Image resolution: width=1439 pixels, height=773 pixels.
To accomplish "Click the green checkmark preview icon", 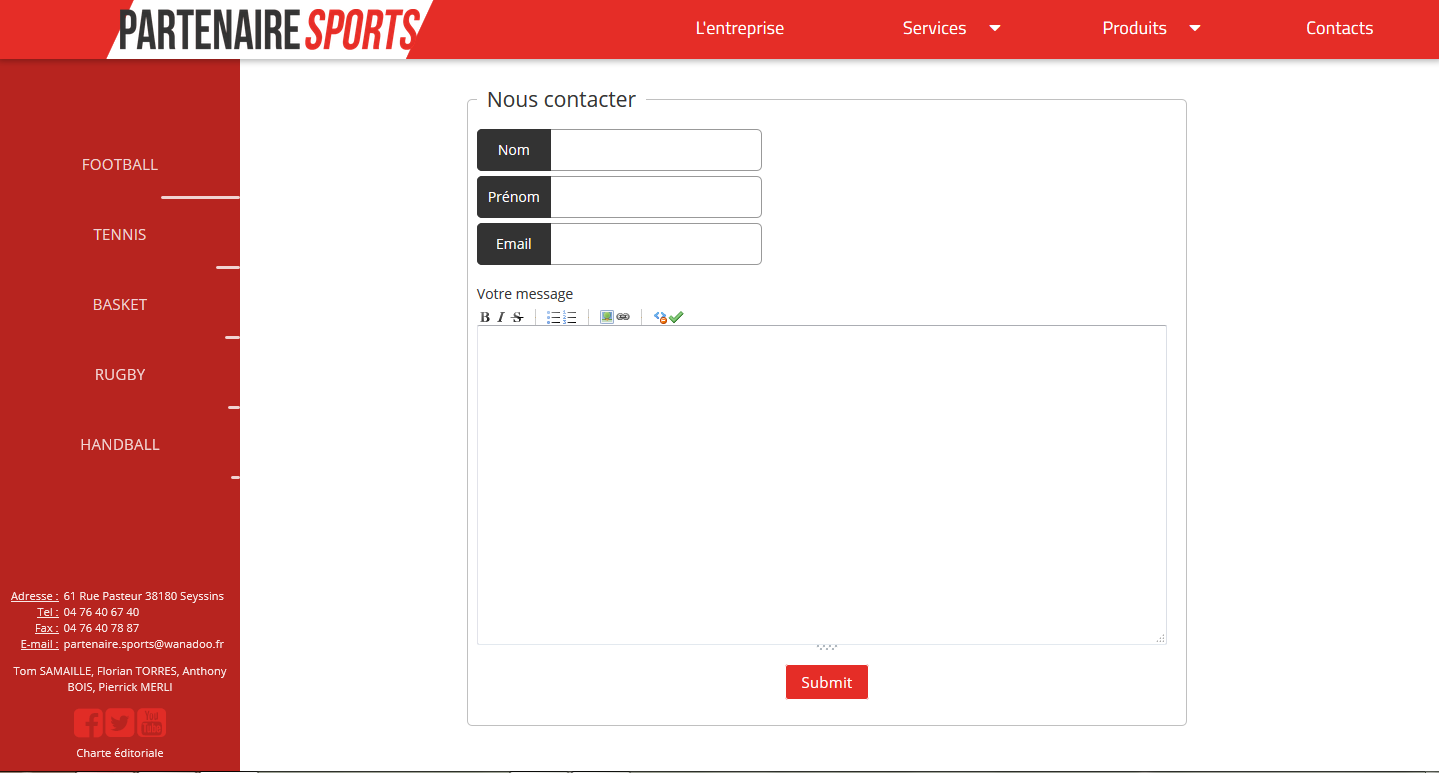I will click(677, 317).
